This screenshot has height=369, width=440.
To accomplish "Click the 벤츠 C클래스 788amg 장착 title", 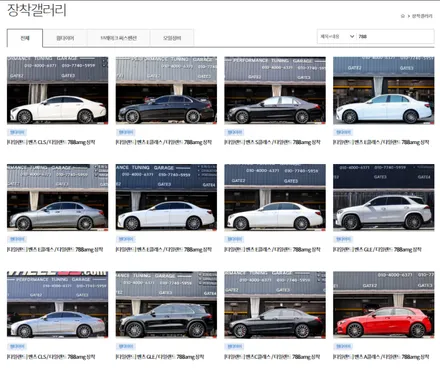I will [x=272, y=357].
